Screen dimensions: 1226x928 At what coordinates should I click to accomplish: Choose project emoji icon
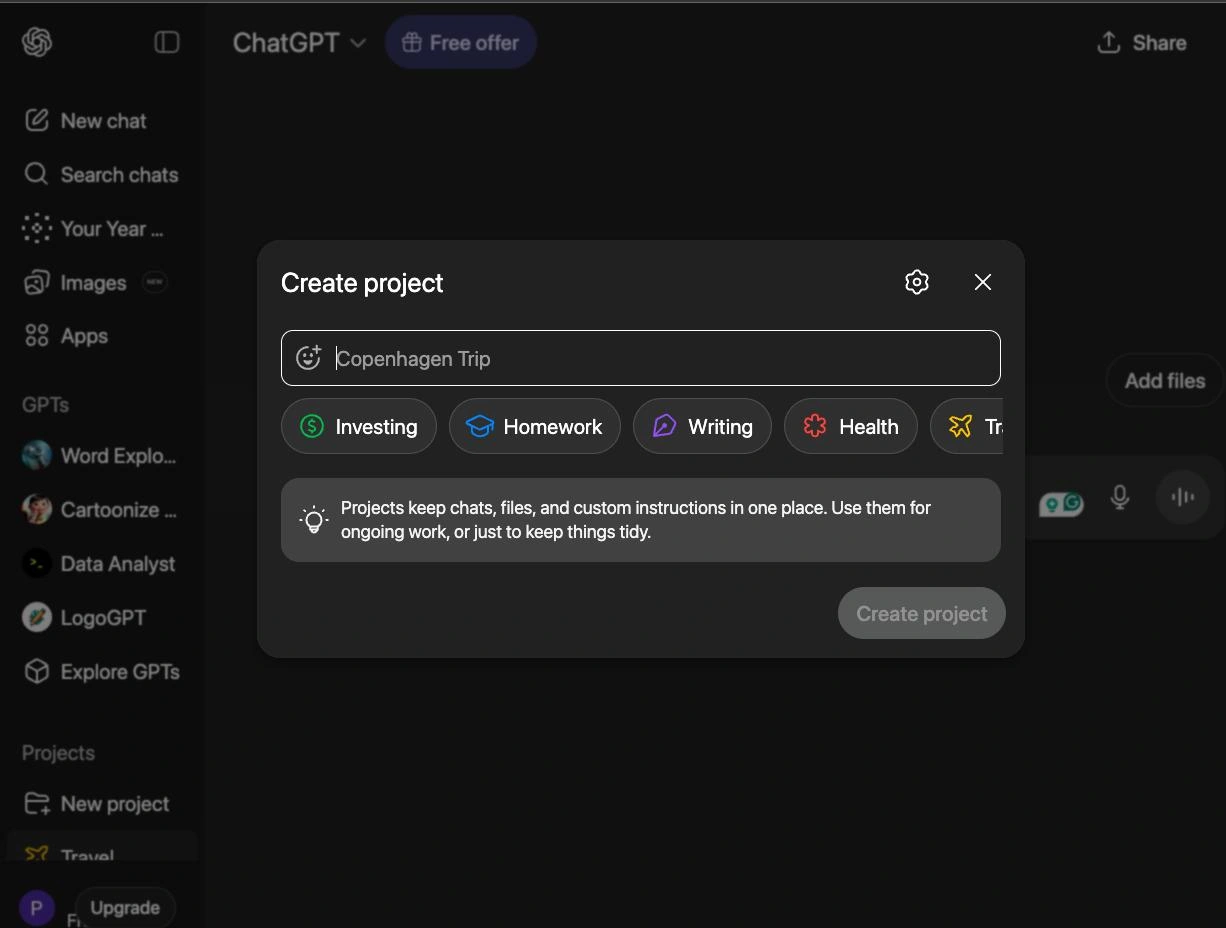click(x=308, y=358)
